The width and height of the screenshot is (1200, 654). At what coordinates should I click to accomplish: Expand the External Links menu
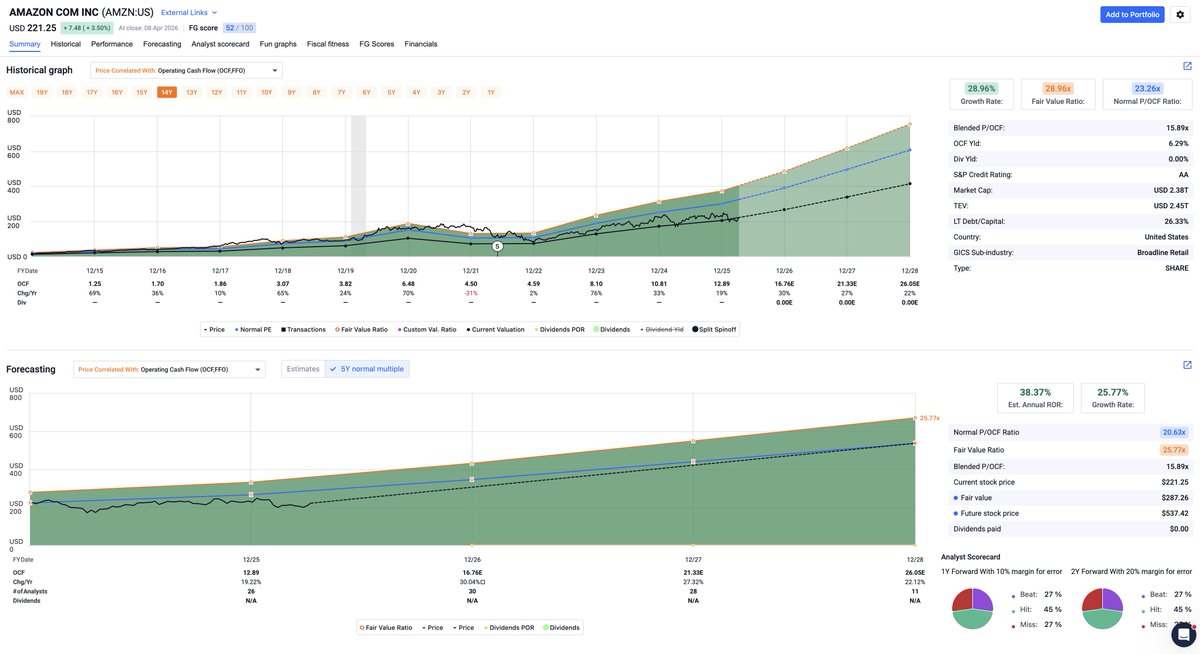[x=189, y=12]
